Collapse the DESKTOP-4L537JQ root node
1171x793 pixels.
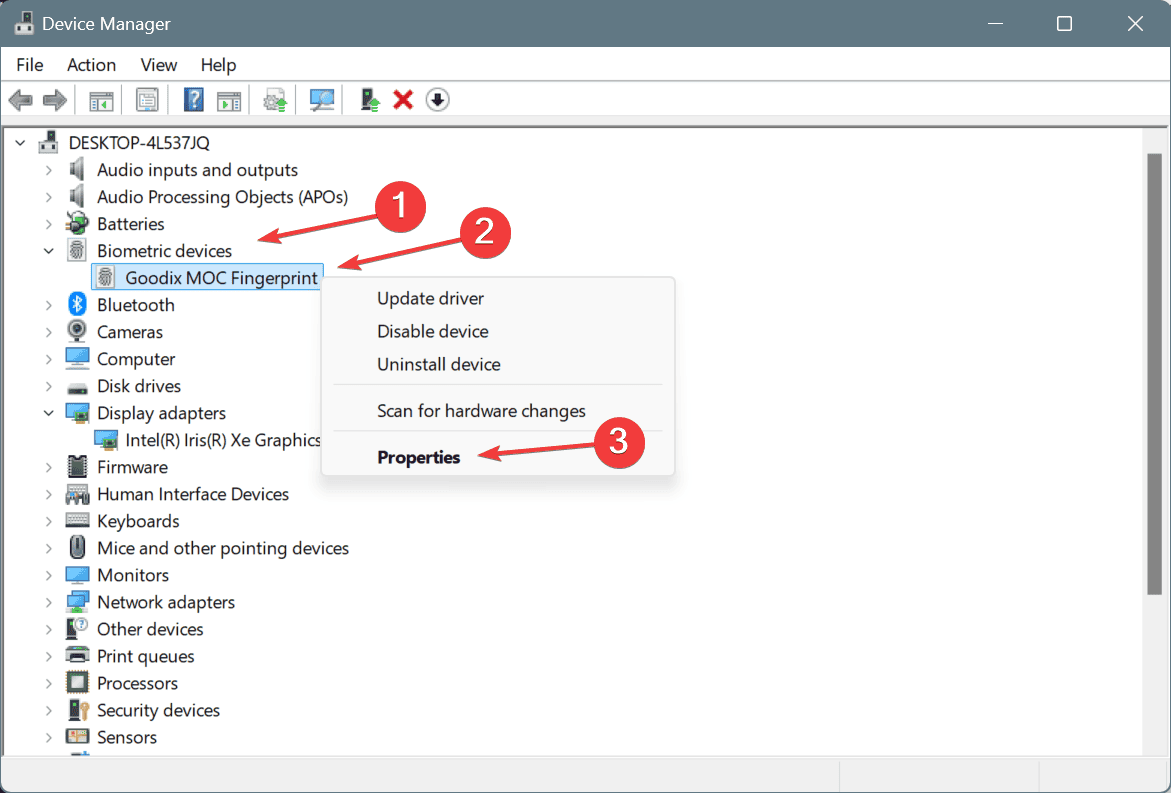coord(20,142)
